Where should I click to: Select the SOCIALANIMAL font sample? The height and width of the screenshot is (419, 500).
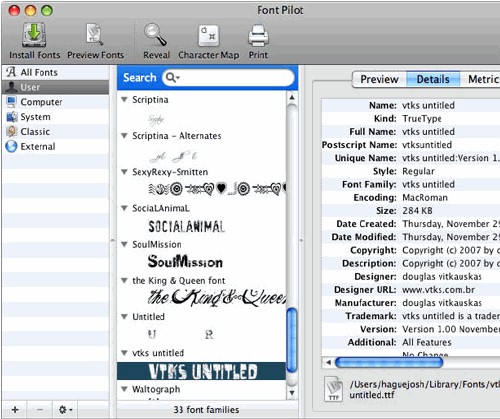186,226
